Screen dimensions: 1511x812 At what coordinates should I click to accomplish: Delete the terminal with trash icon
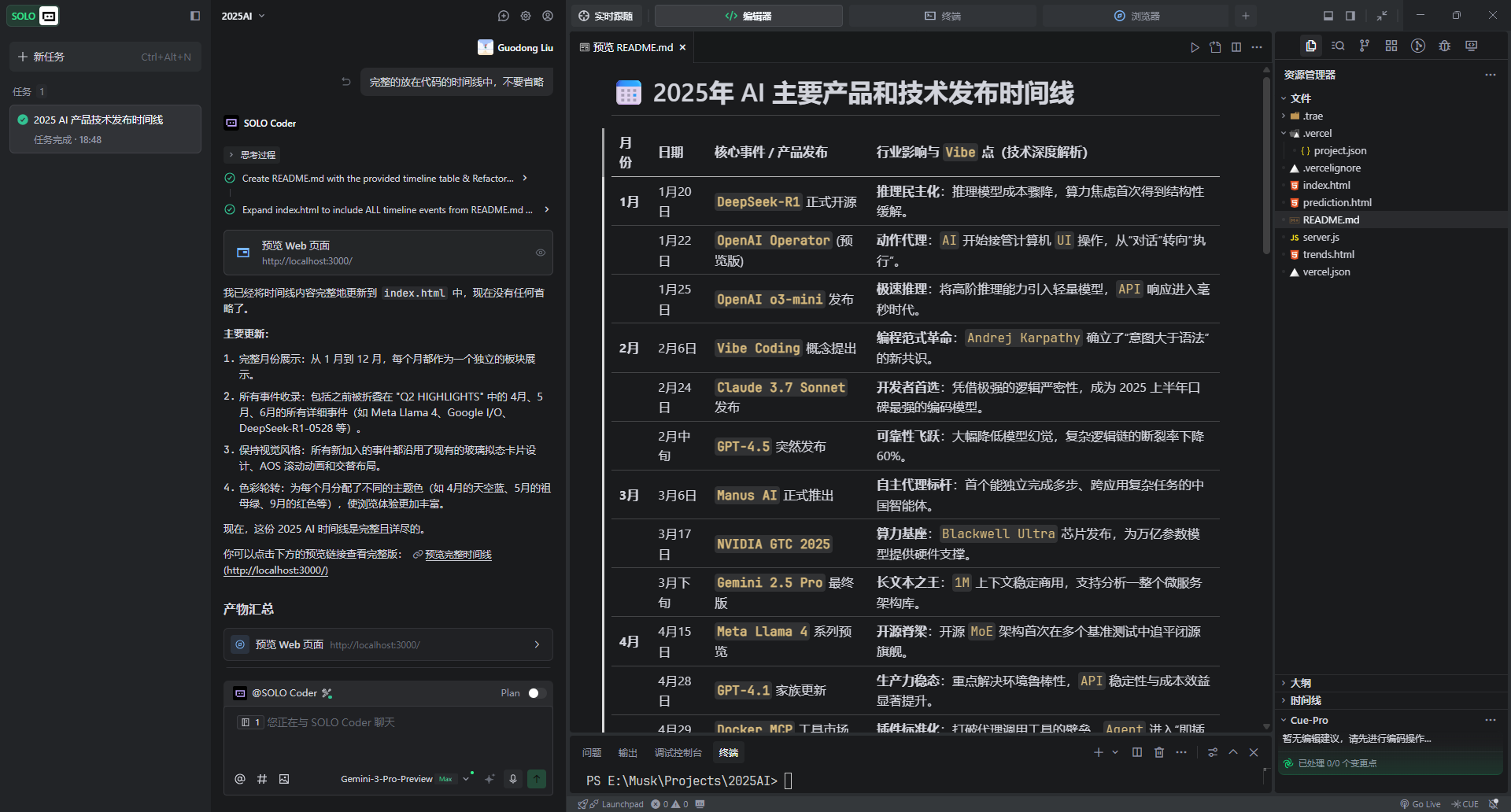point(1159,753)
